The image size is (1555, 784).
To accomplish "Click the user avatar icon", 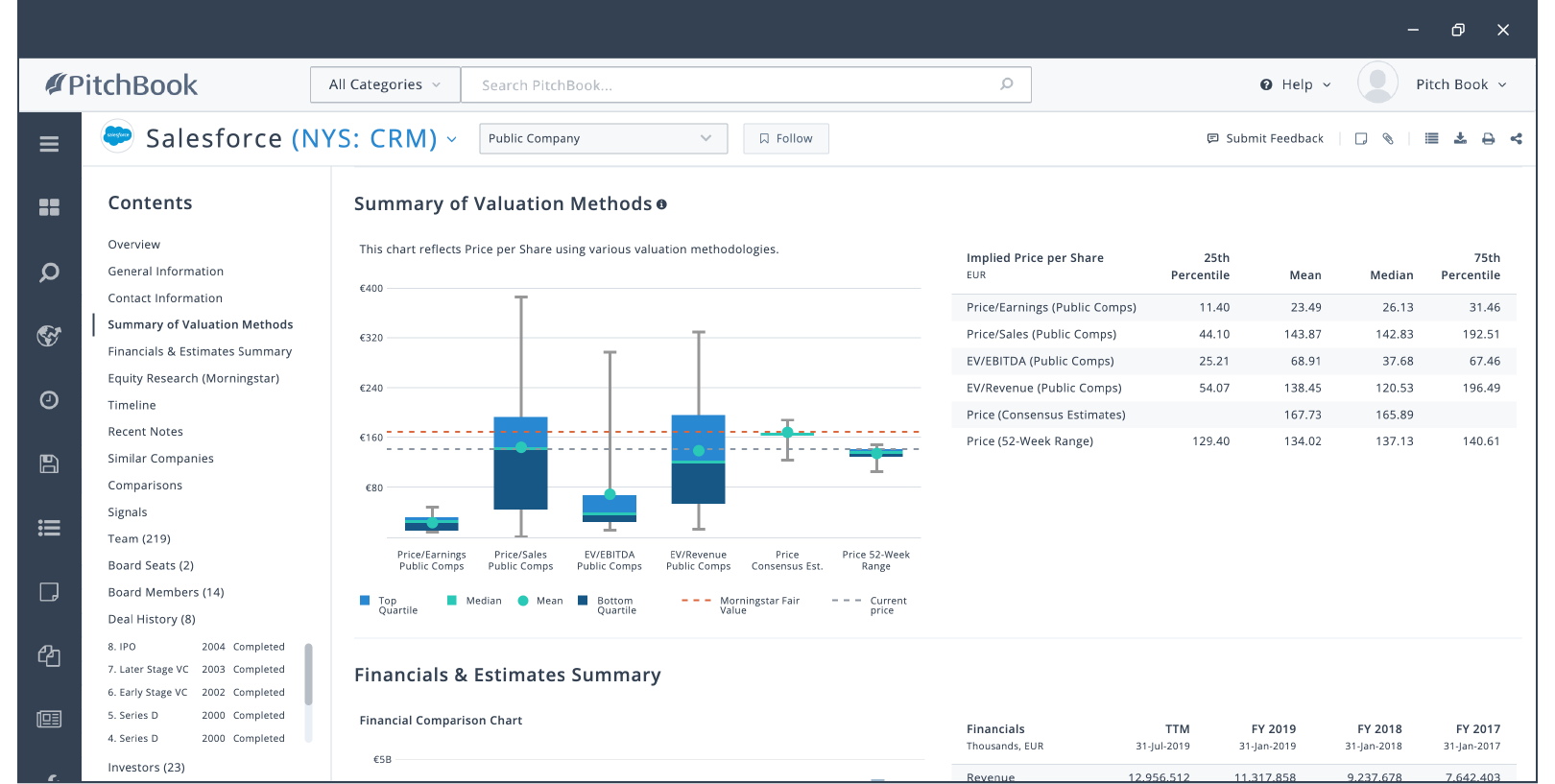I will [x=1377, y=83].
